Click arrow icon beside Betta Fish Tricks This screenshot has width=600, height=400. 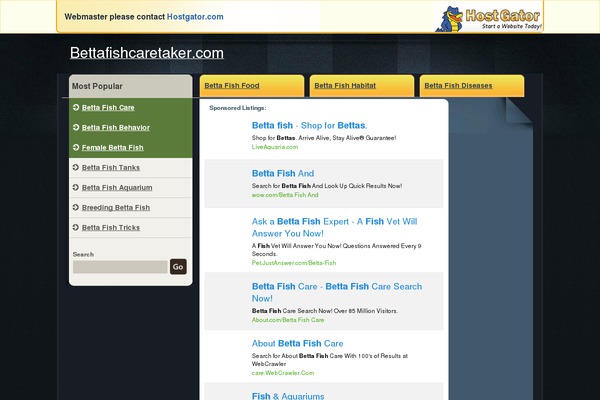pos(76,227)
